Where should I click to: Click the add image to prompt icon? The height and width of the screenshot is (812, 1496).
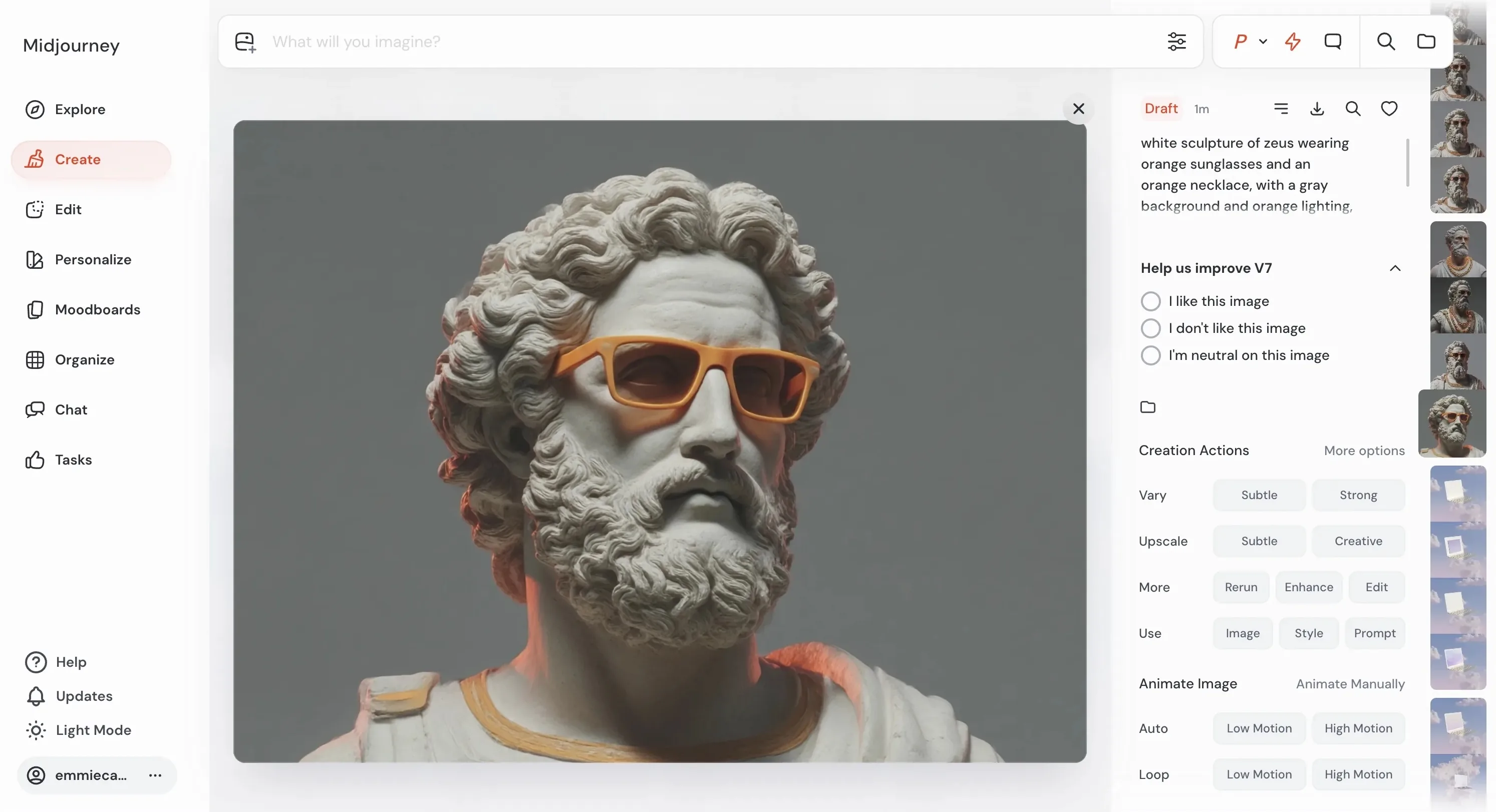(245, 43)
